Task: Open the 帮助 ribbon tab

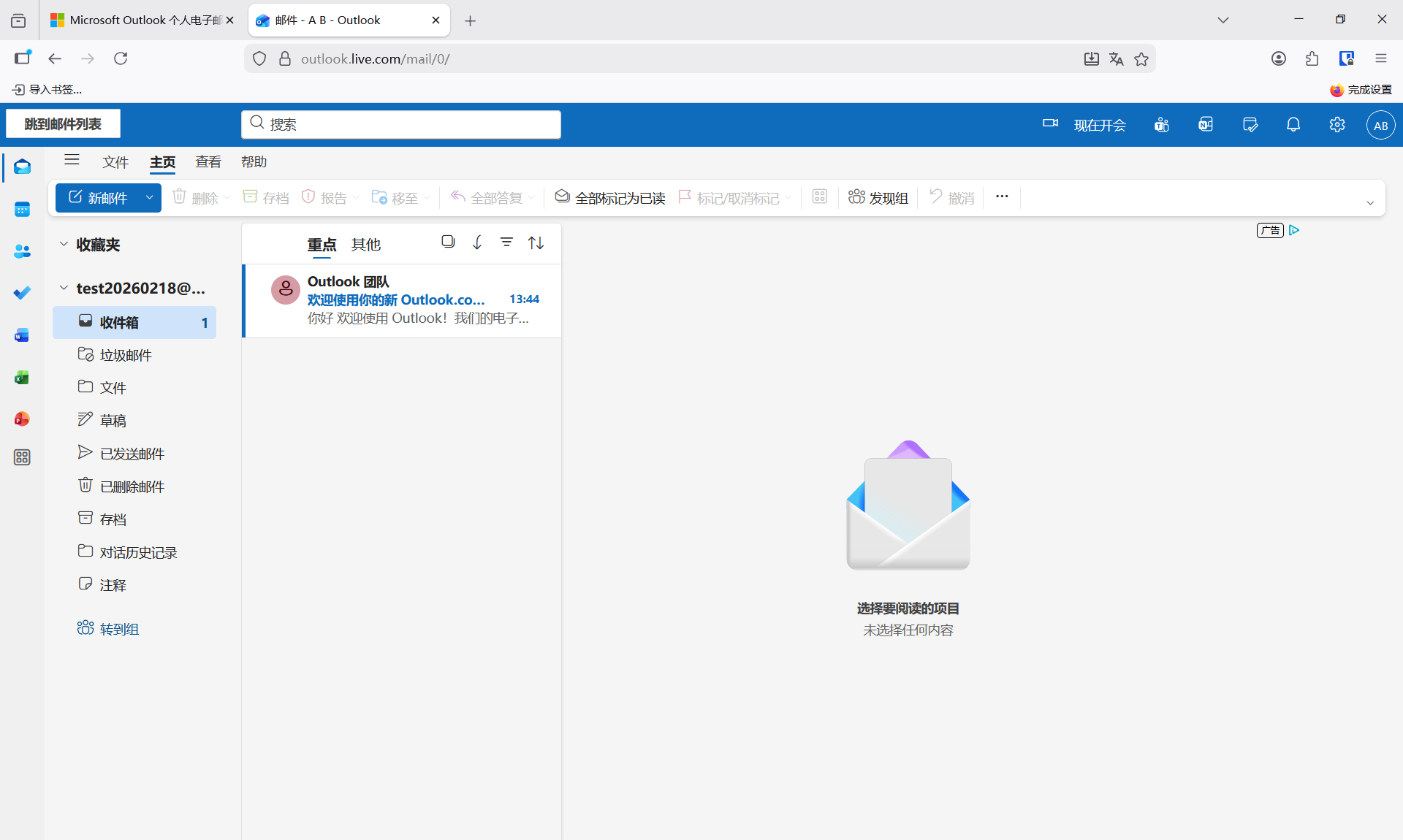Action: click(x=254, y=162)
